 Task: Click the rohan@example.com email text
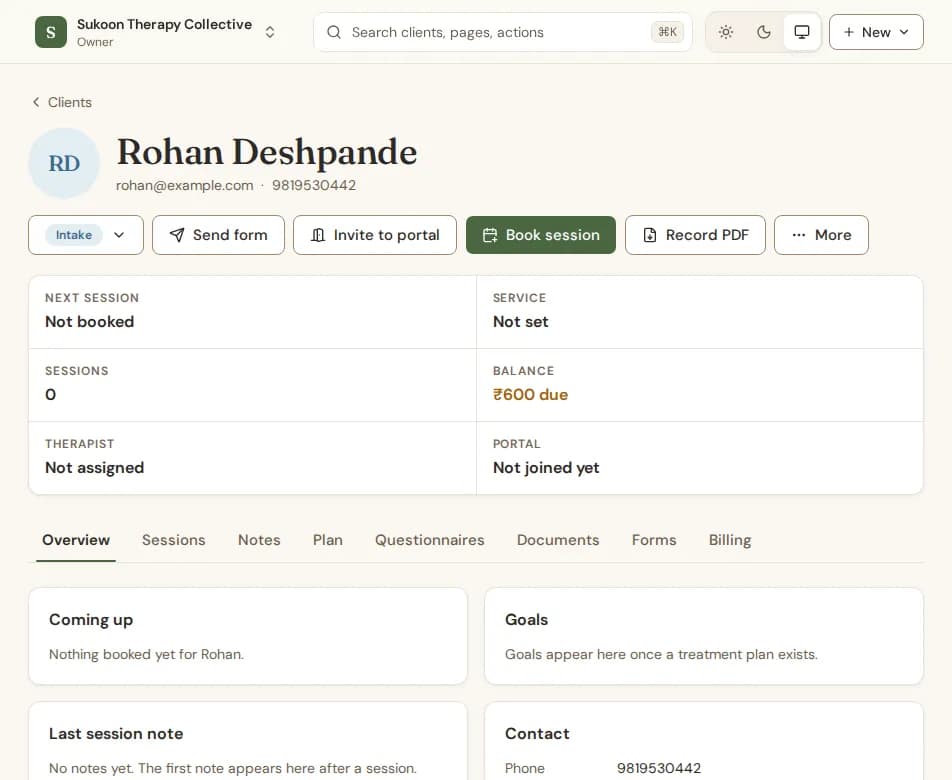pyautogui.click(x=185, y=185)
